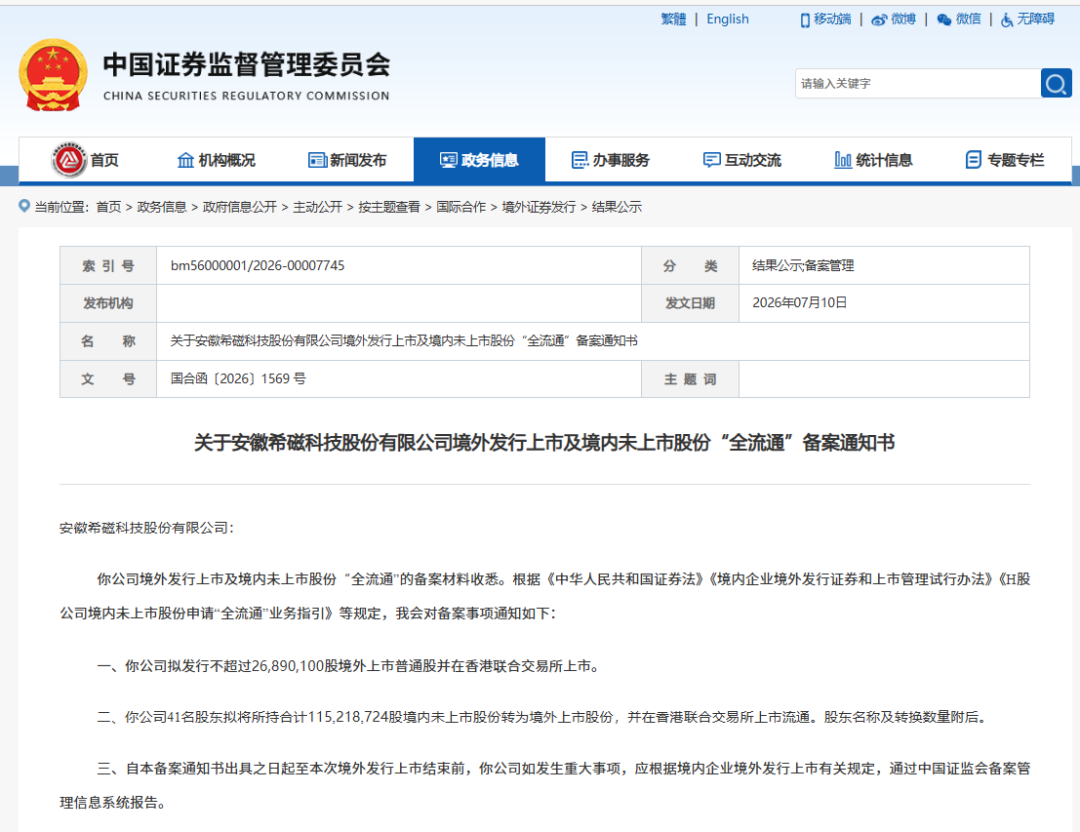This screenshot has width=1080, height=832.
Task: Click index number bm56000001/2026-00007745
Action: (x=258, y=266)
